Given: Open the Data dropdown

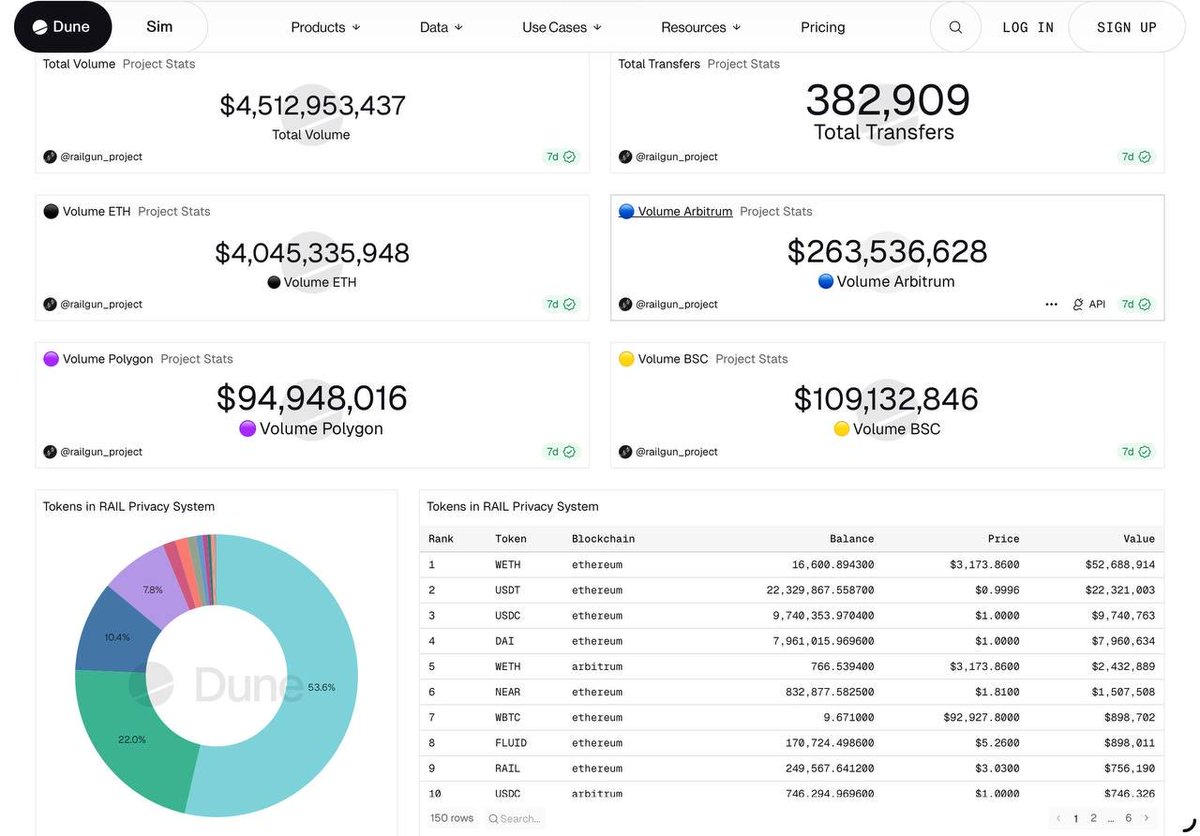Looking at the screenshot, I should 440,27.
